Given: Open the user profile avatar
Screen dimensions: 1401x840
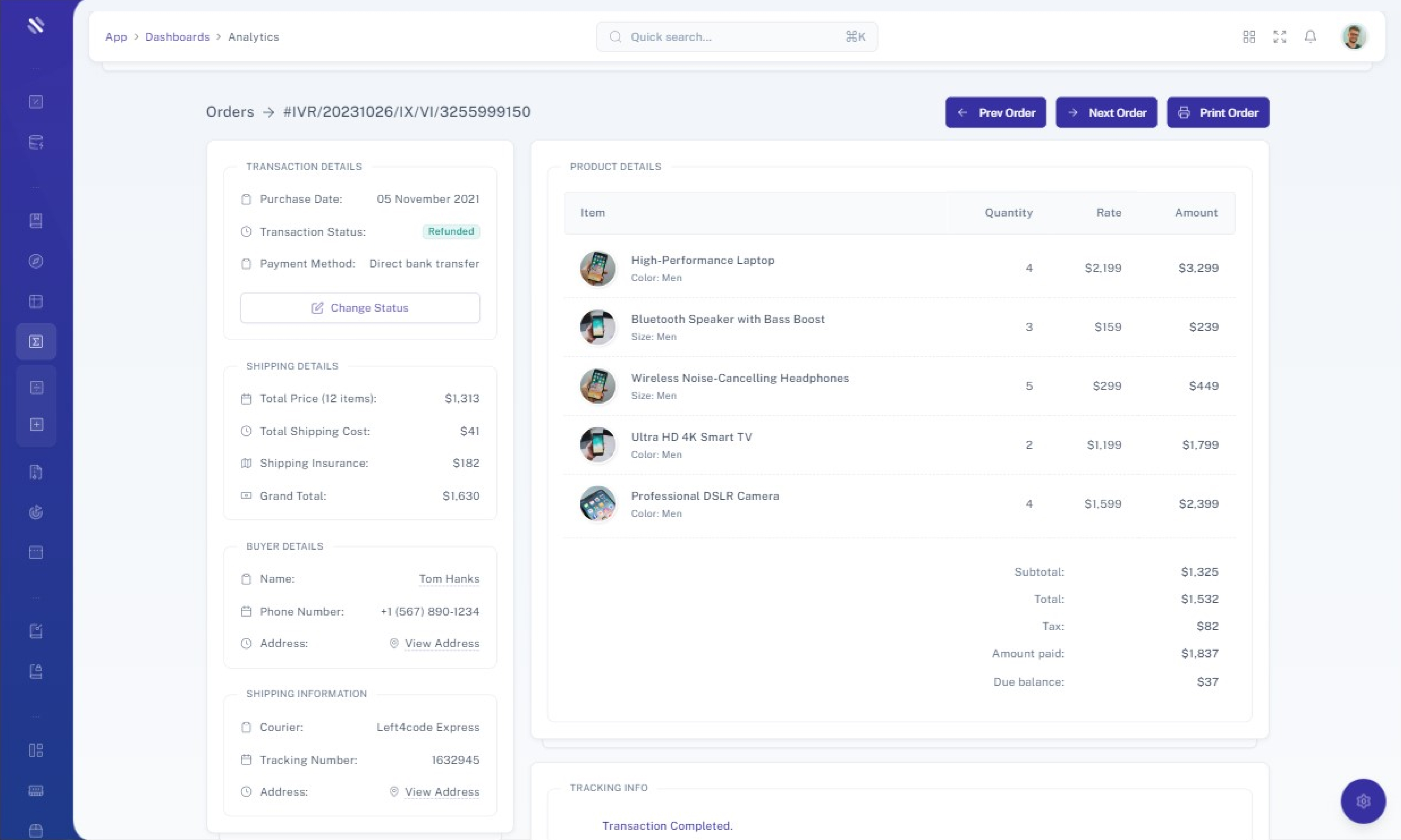Looking at the screenshot, I should click(x=1354, y=37).
